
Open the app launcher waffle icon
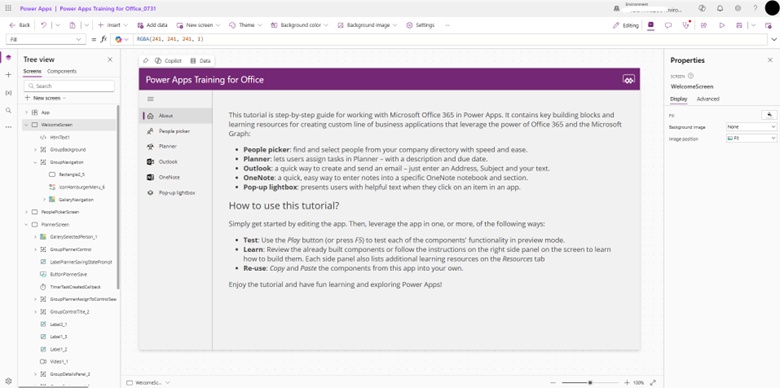coord(8,8)
